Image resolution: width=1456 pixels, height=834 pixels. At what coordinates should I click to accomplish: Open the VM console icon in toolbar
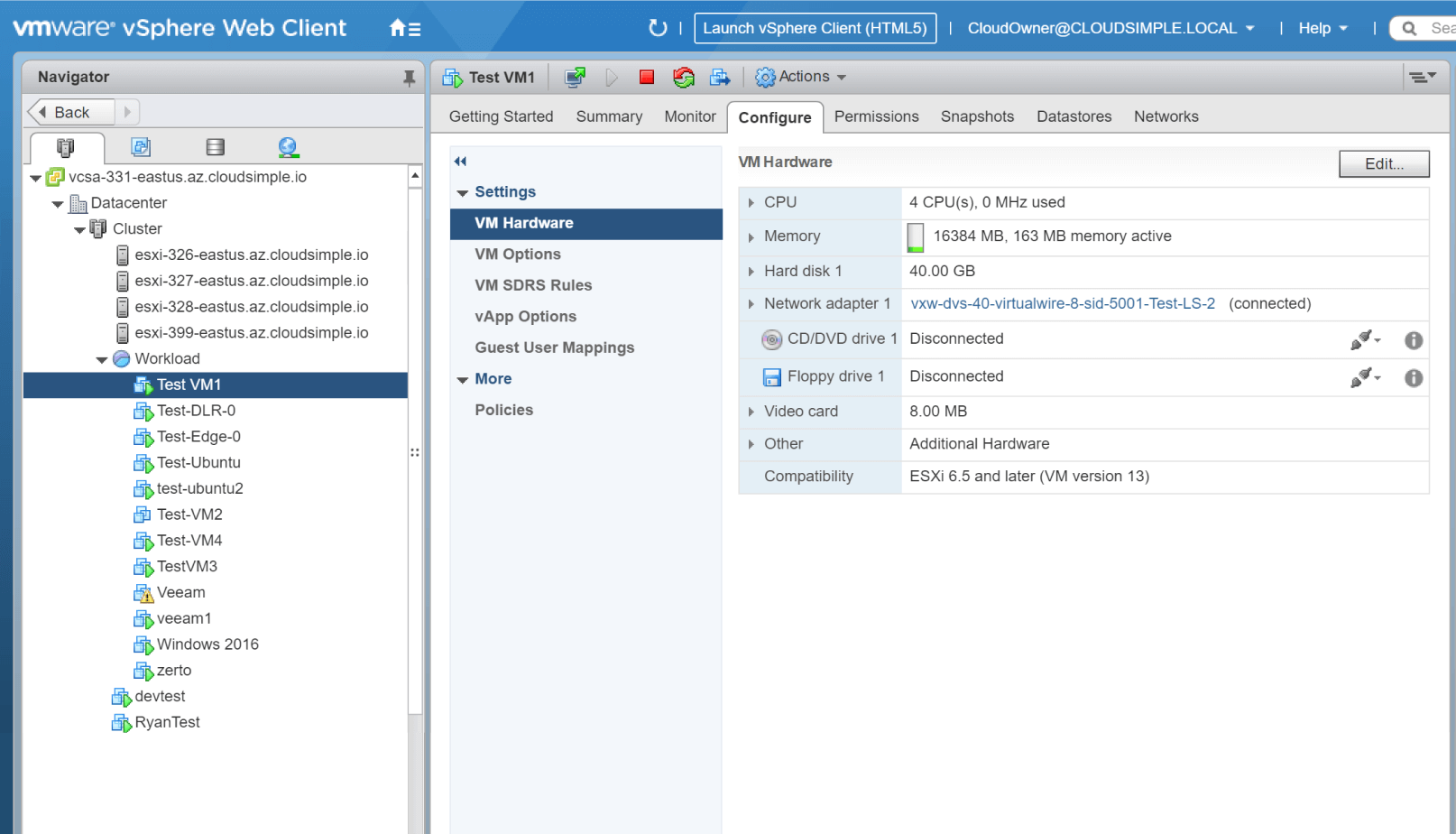click(575, 78)
